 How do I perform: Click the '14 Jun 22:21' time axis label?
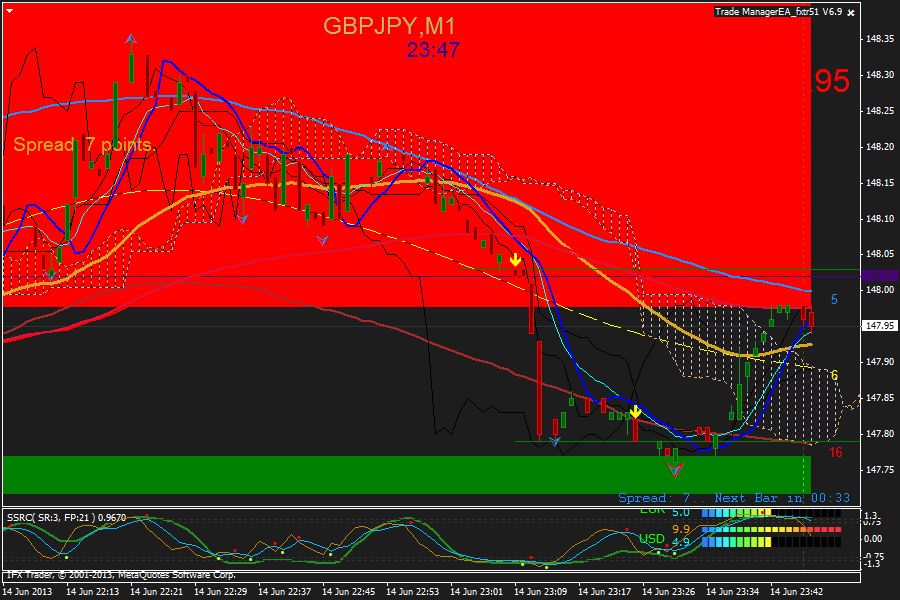[x=157, y=591]
